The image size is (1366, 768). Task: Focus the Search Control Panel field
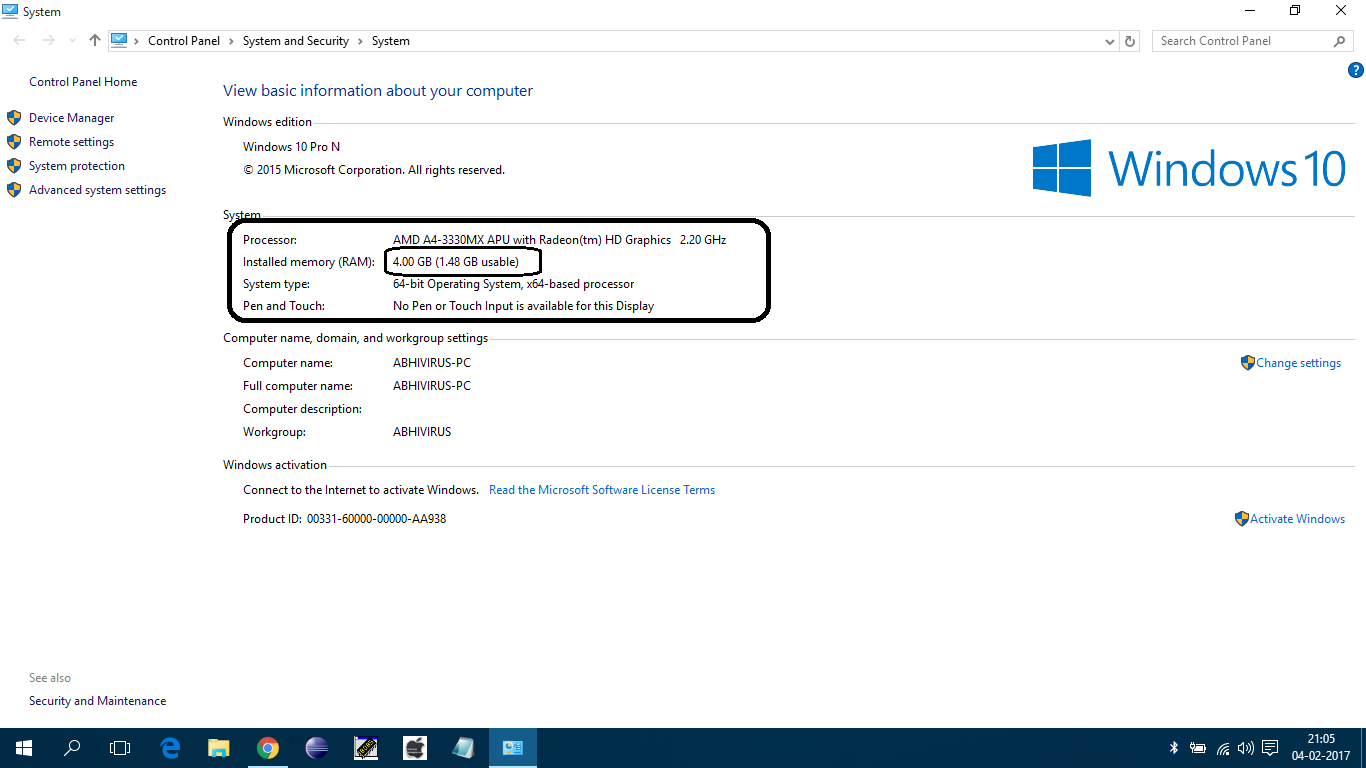(1253, 41)
